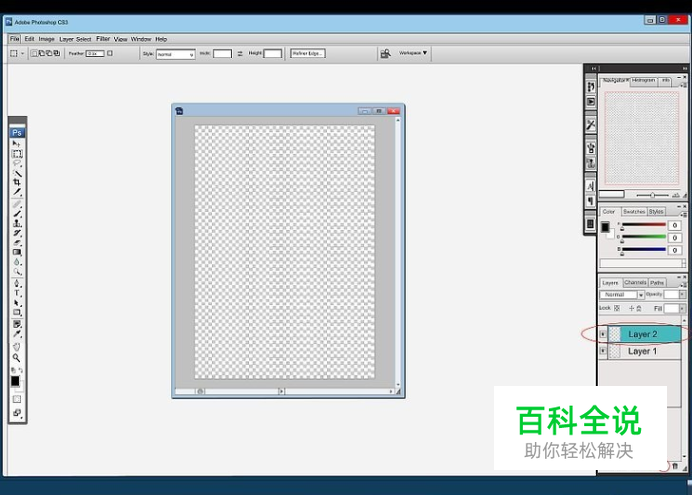Select the Eraser tool
The image size is (692, 495).
(17, 243)
